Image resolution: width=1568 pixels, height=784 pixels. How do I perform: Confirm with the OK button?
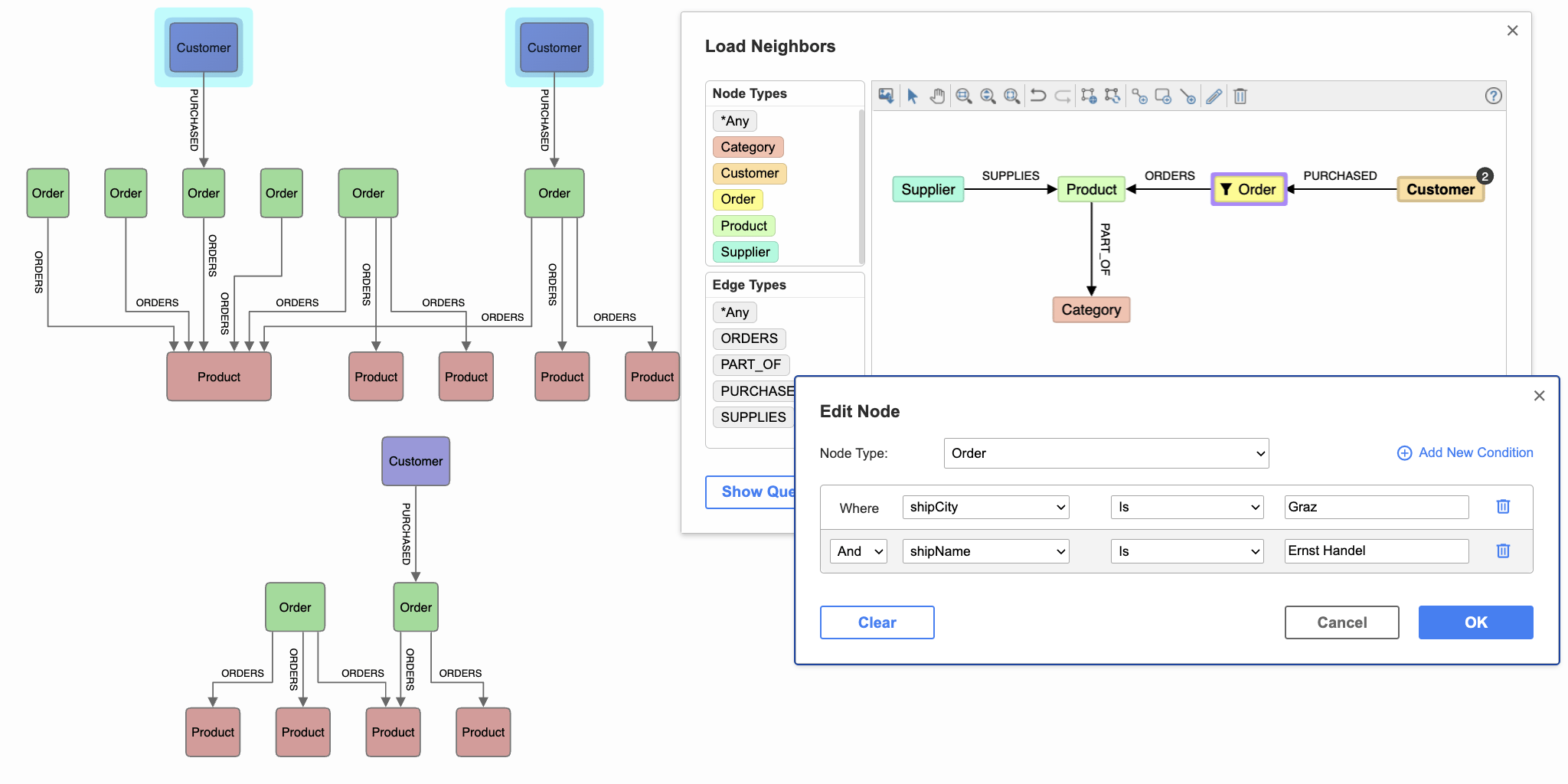coord(1476,622)
